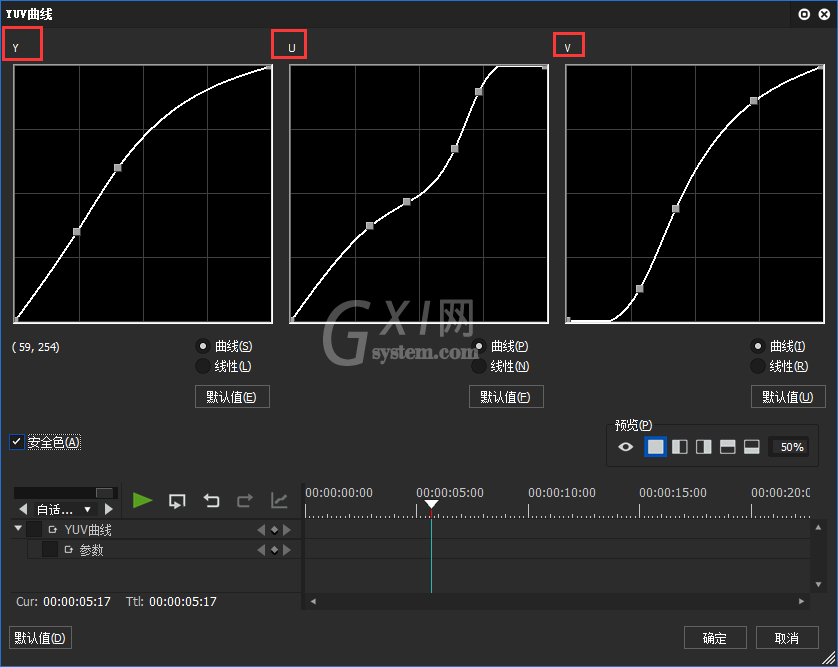Click middle control point on V curve
The image size is (838, 667).
(x=676, y=208)
